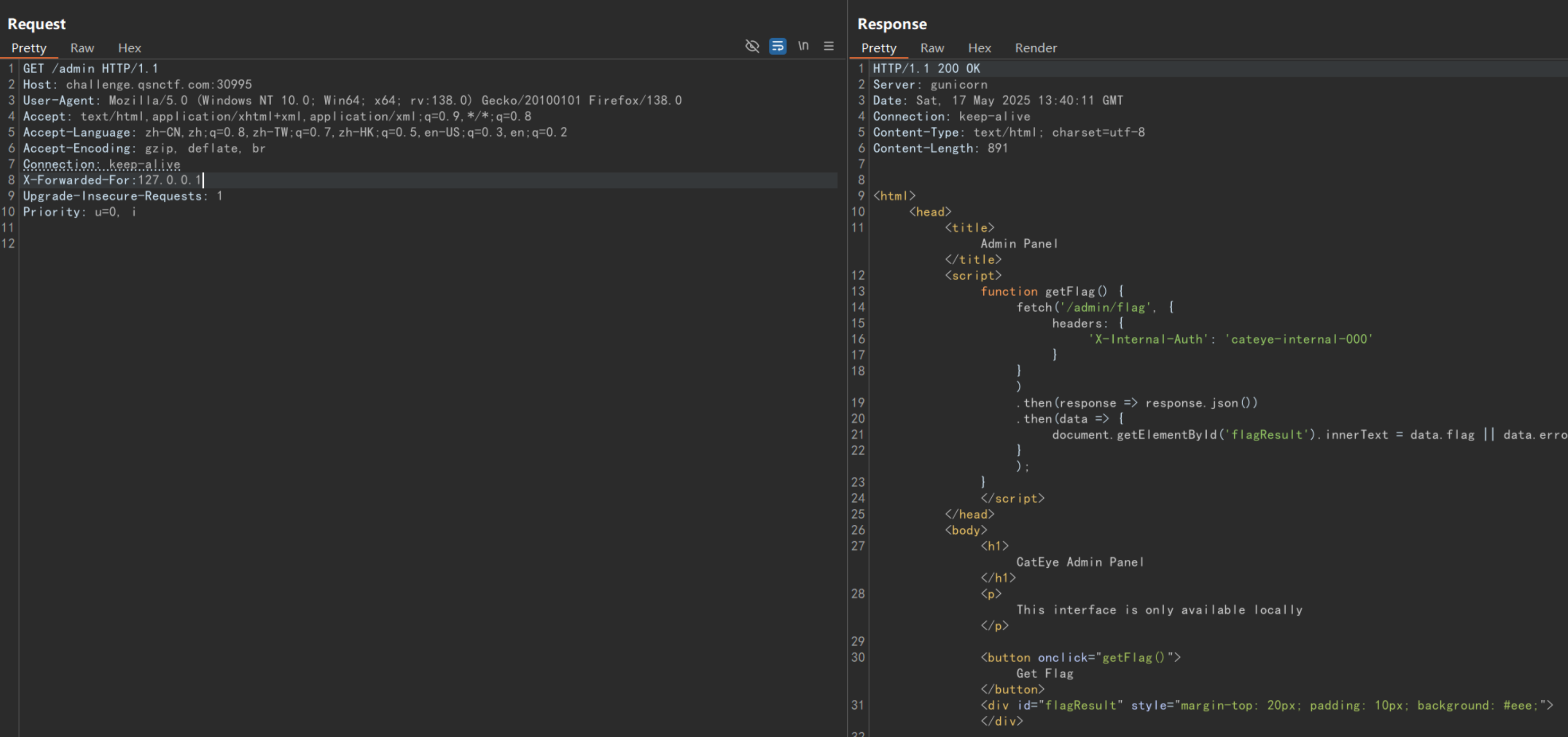Screen dimensions: 1568x737
Task: Click the 'GET /admin HTTP/1.1' request line
Action: pos(90,68)
